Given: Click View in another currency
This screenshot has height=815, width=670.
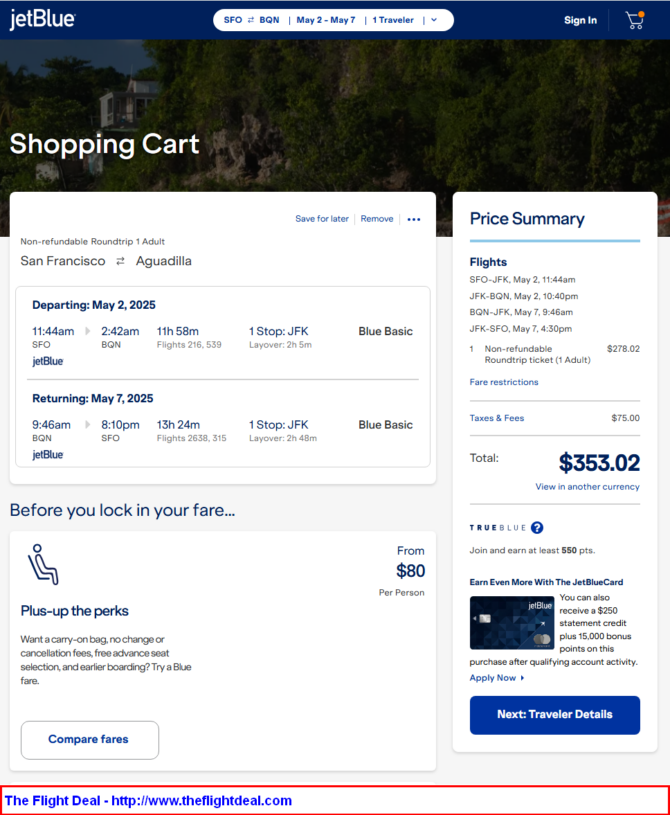Looking at the screenshot, I should point(587,487).
